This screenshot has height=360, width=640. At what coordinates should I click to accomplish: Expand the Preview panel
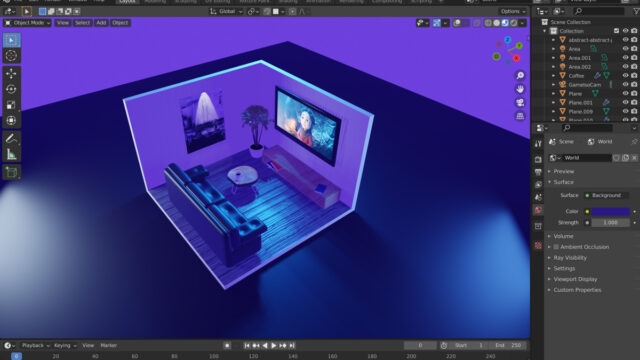[563, 171]
